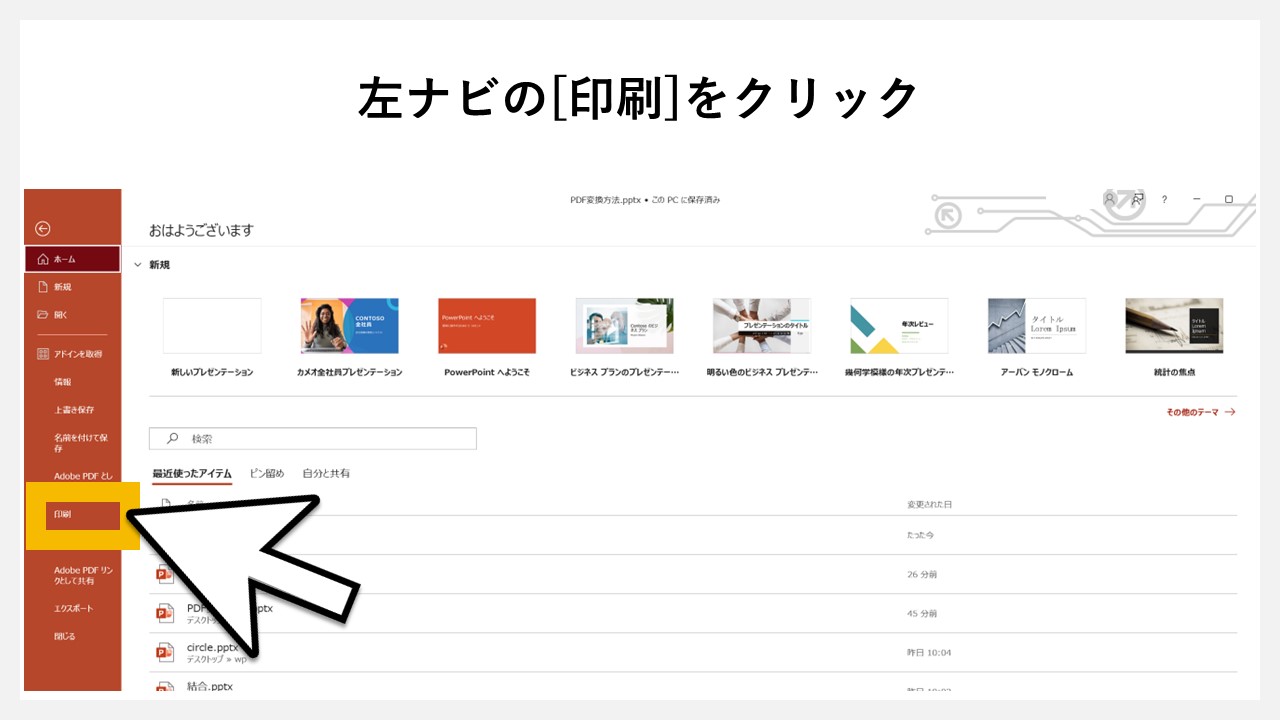Viewport: 1280px width, 720px height.
Task: Click the PowerPoint file icon beside circle.pptx
Action: (x=165, y=650)
